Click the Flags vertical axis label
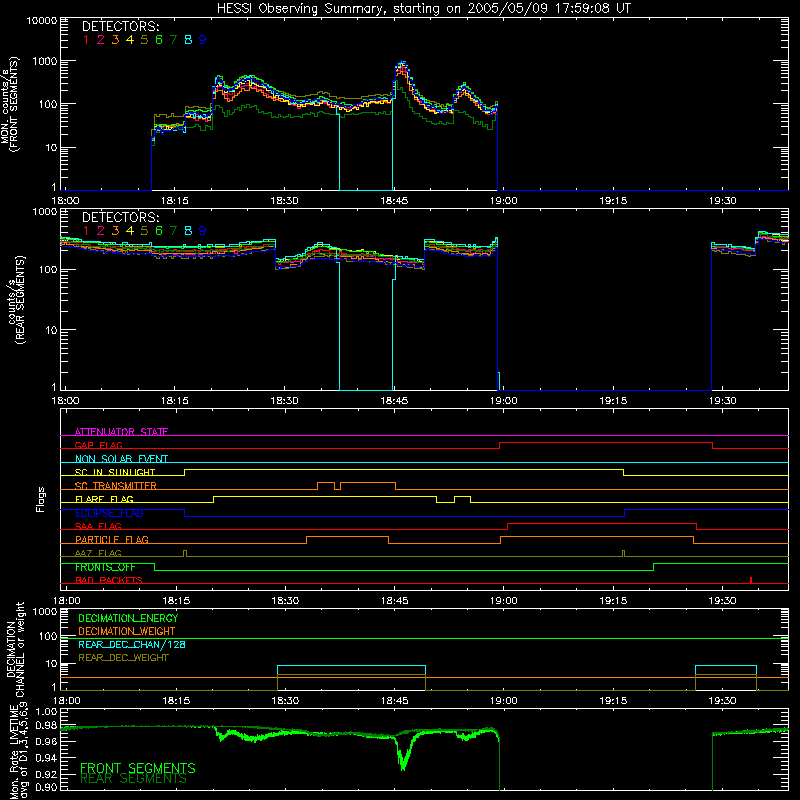 41,499
